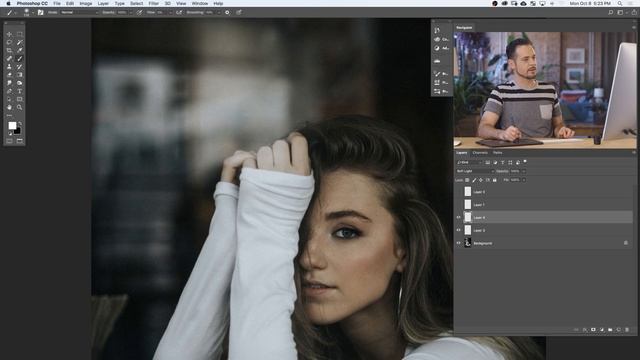Select the Dodge tool
The image size is (640, 360).
[x=20, y=83]
